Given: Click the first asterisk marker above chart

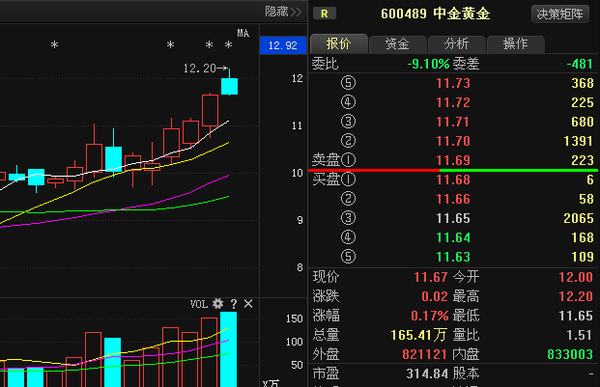Looking at the screenshot, I should (55, 46).
